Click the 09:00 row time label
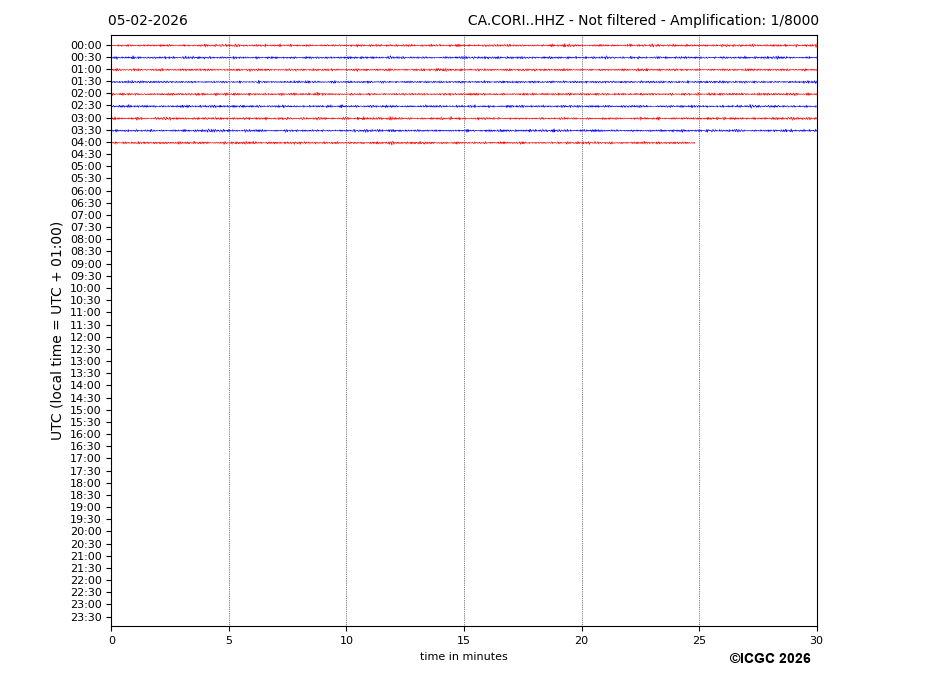The image size is (927, 696). pos(86,264)
